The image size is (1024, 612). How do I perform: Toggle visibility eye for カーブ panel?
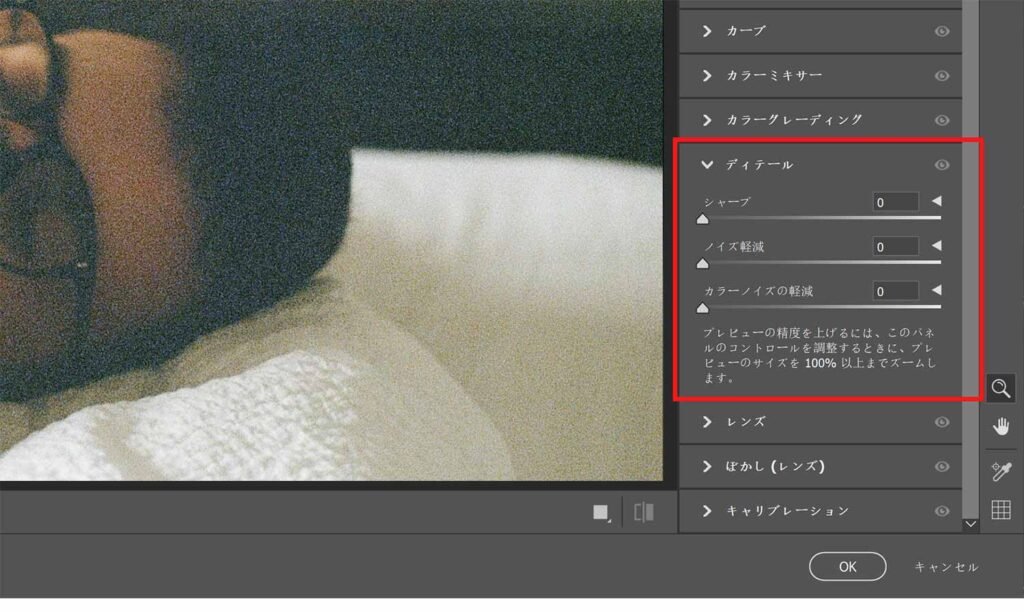941,32
